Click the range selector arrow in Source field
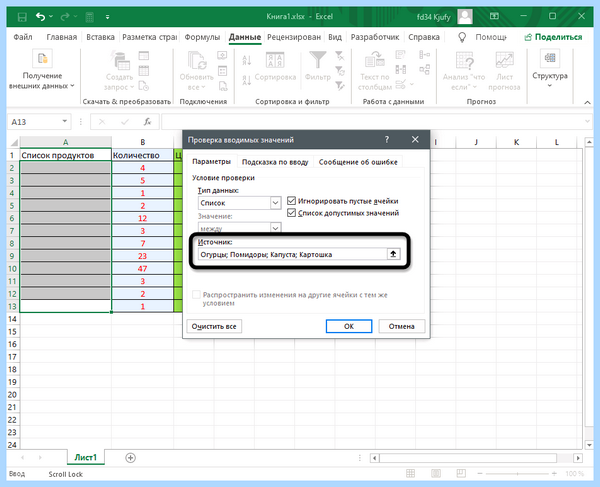Viewport: 600px width, 487px height. tap(393, 254)
